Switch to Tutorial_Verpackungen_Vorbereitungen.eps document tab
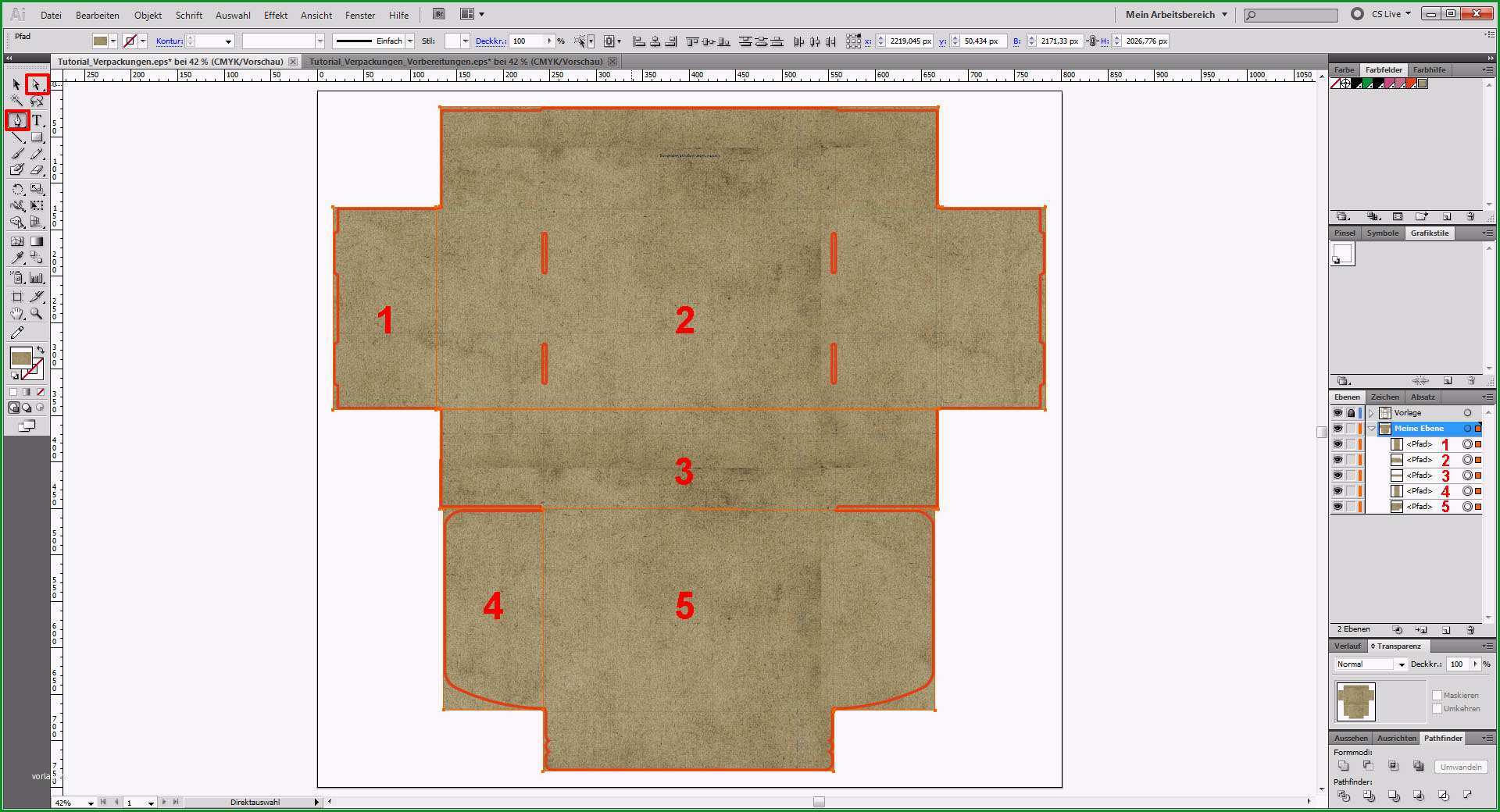The image size is (1500, 812). [455, 61]
